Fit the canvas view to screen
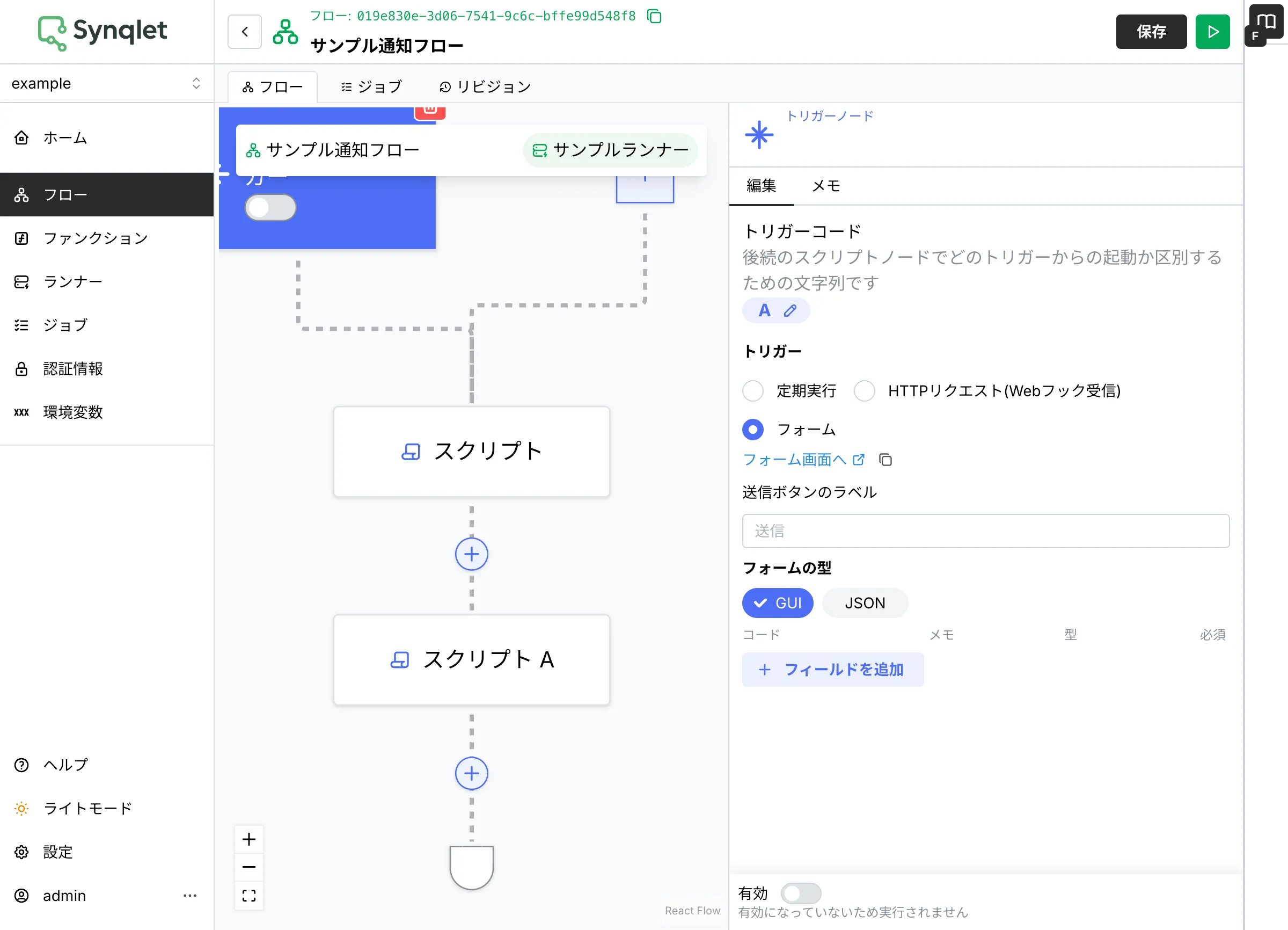 point(248,895)
